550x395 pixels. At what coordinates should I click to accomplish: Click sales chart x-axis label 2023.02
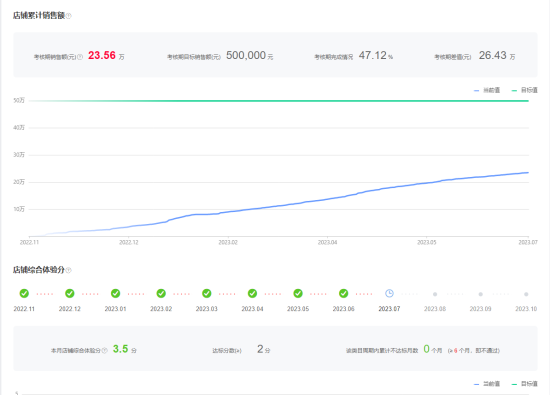[228, 242]
